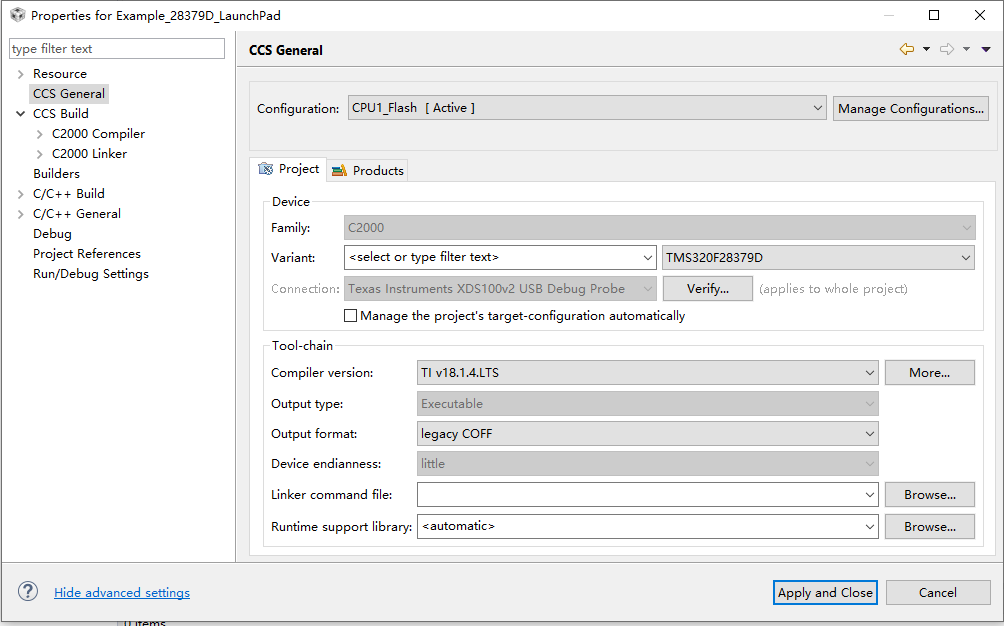The width and height of the screenshot is (1004, 626).
Task: Click the help question mark icon
Action: (x=28, y=591)
